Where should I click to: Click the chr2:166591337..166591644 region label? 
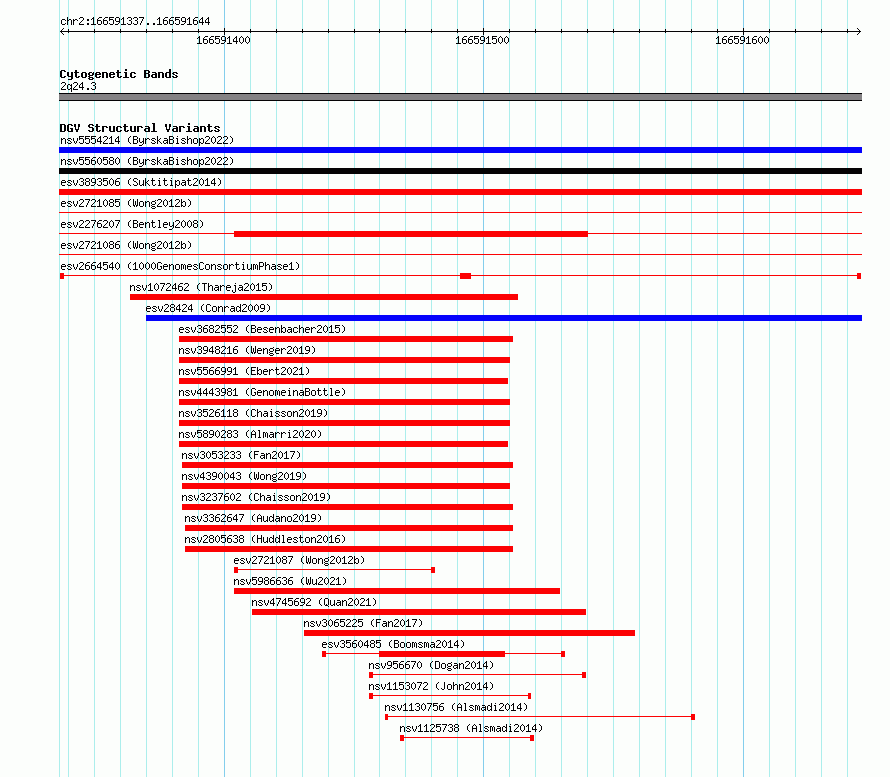pyautogui.click(x=135, y=21)
